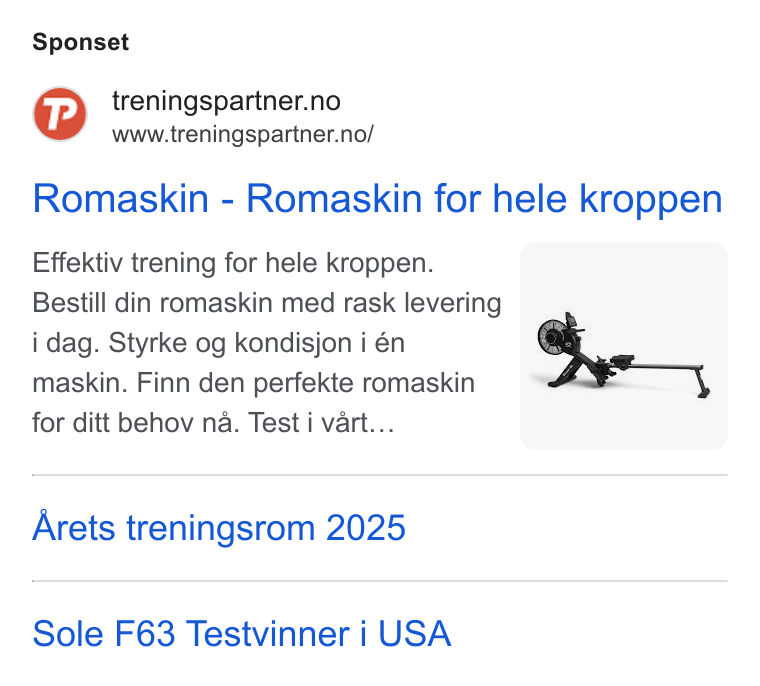Click the 'Sponset' label

(x=80, y=42)
